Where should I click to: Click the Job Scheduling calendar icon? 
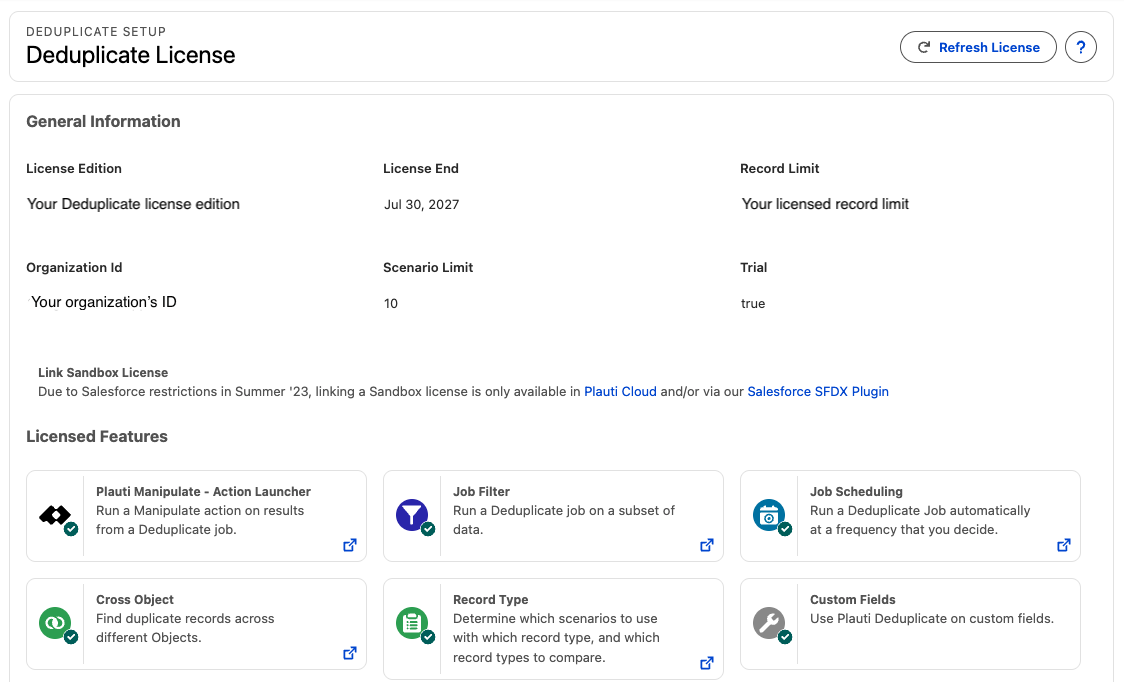click(768, 515)
